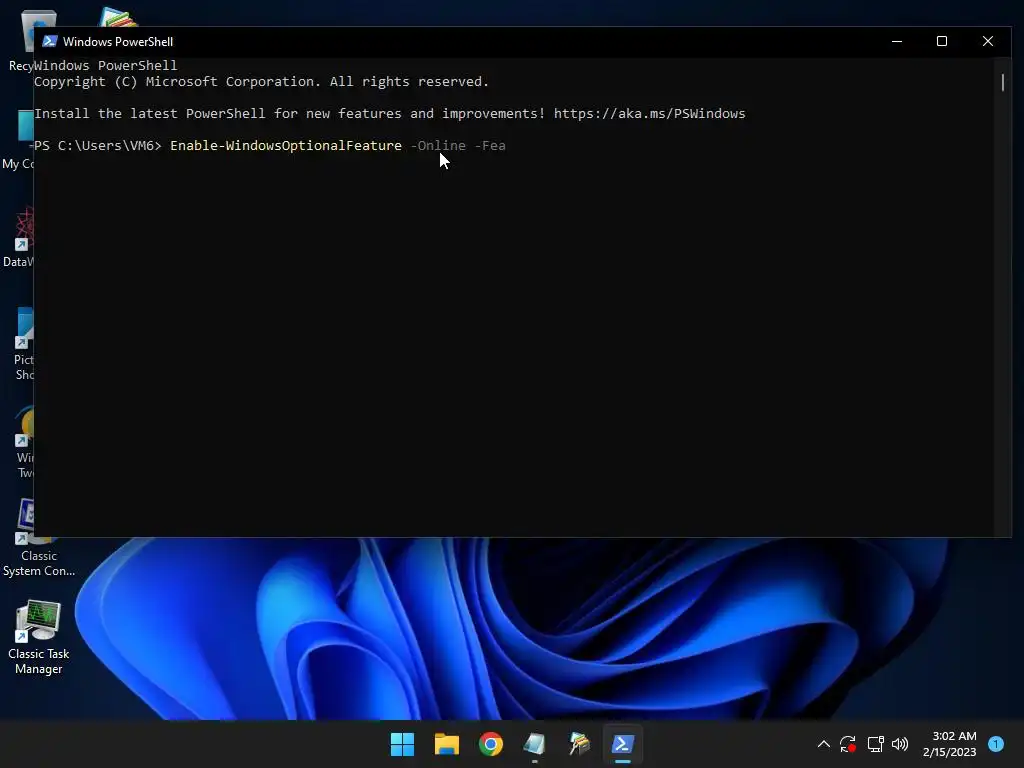Maximize the Windows PowerShell window
Screen dimensions: 1024x768
pos(942,41)
